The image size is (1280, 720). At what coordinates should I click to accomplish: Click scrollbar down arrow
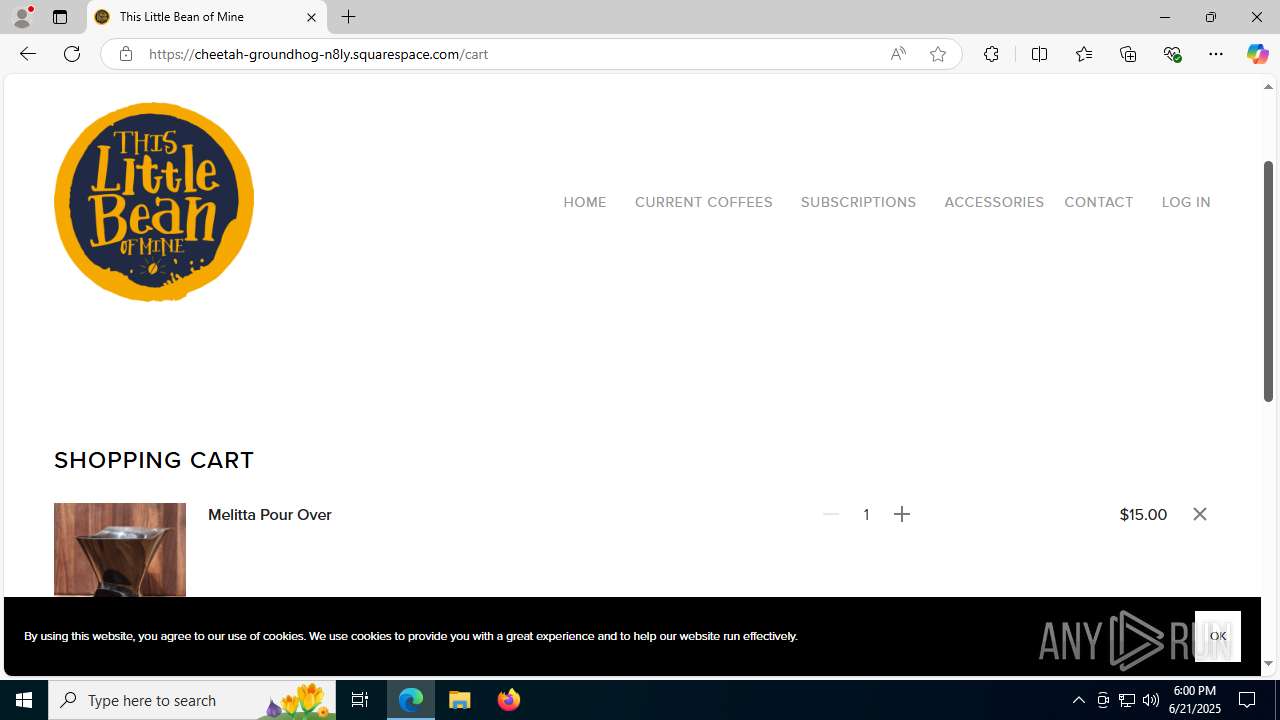1268,663
